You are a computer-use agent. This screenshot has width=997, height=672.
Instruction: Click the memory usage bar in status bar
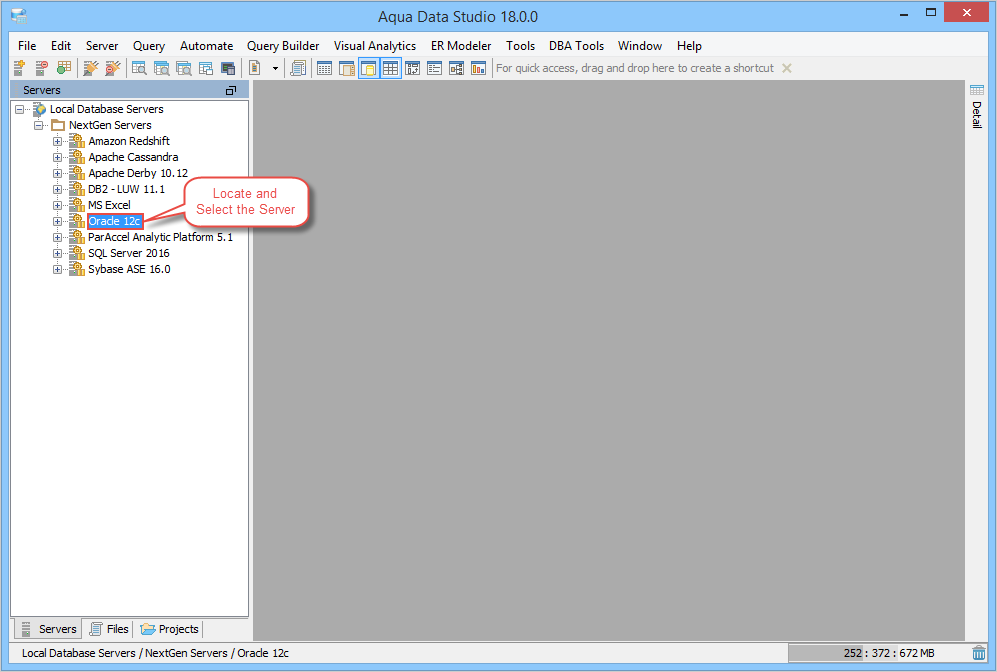[x=877, y=653]
